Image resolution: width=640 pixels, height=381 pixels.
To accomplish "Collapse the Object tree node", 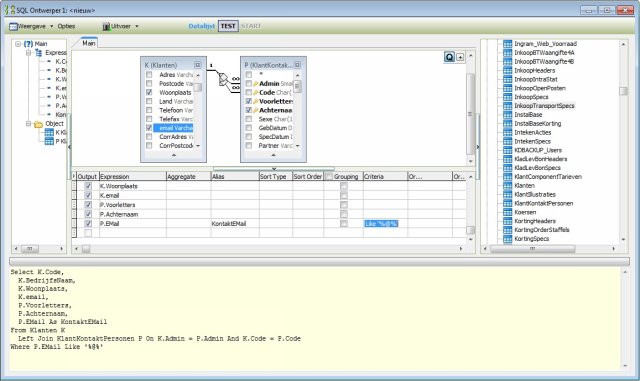I will pyautogui.click(x=29, y=124).
